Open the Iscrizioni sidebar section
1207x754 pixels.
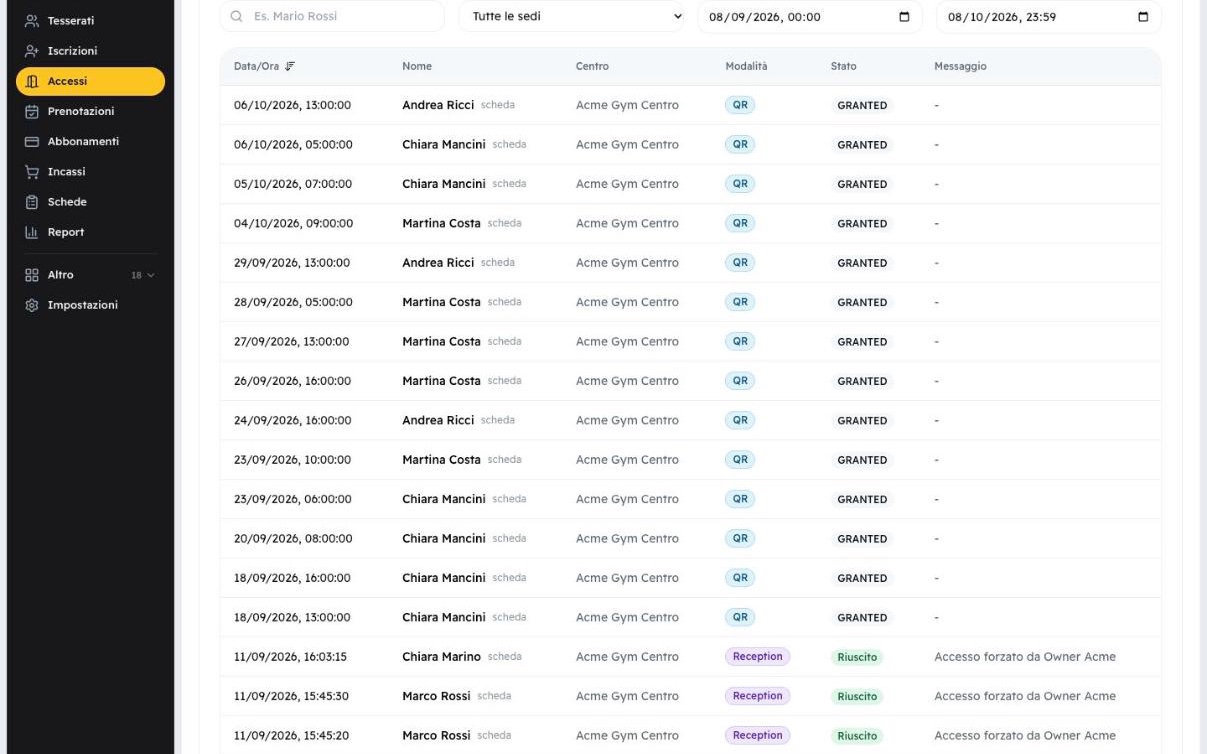pos(90,51)
